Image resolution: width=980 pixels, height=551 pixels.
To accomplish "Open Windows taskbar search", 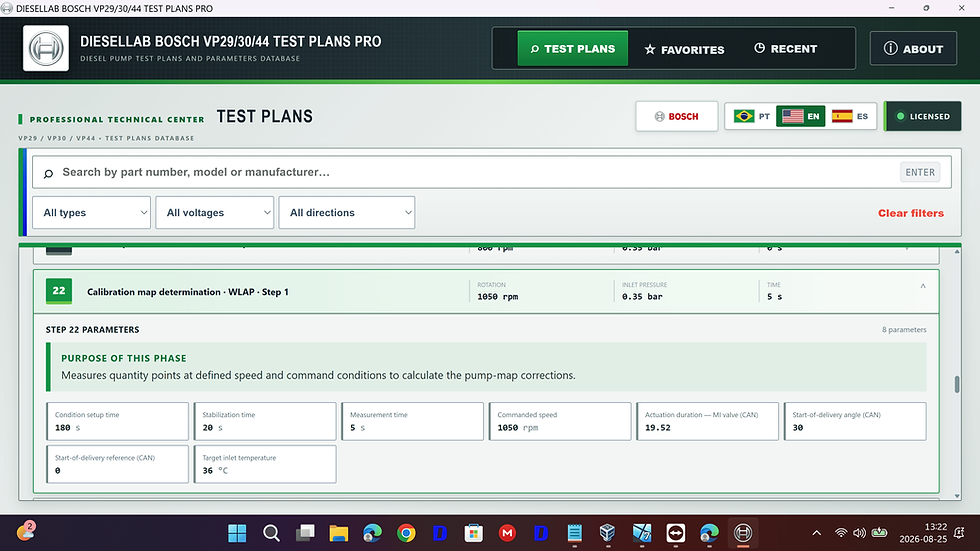I will [271, 533].
